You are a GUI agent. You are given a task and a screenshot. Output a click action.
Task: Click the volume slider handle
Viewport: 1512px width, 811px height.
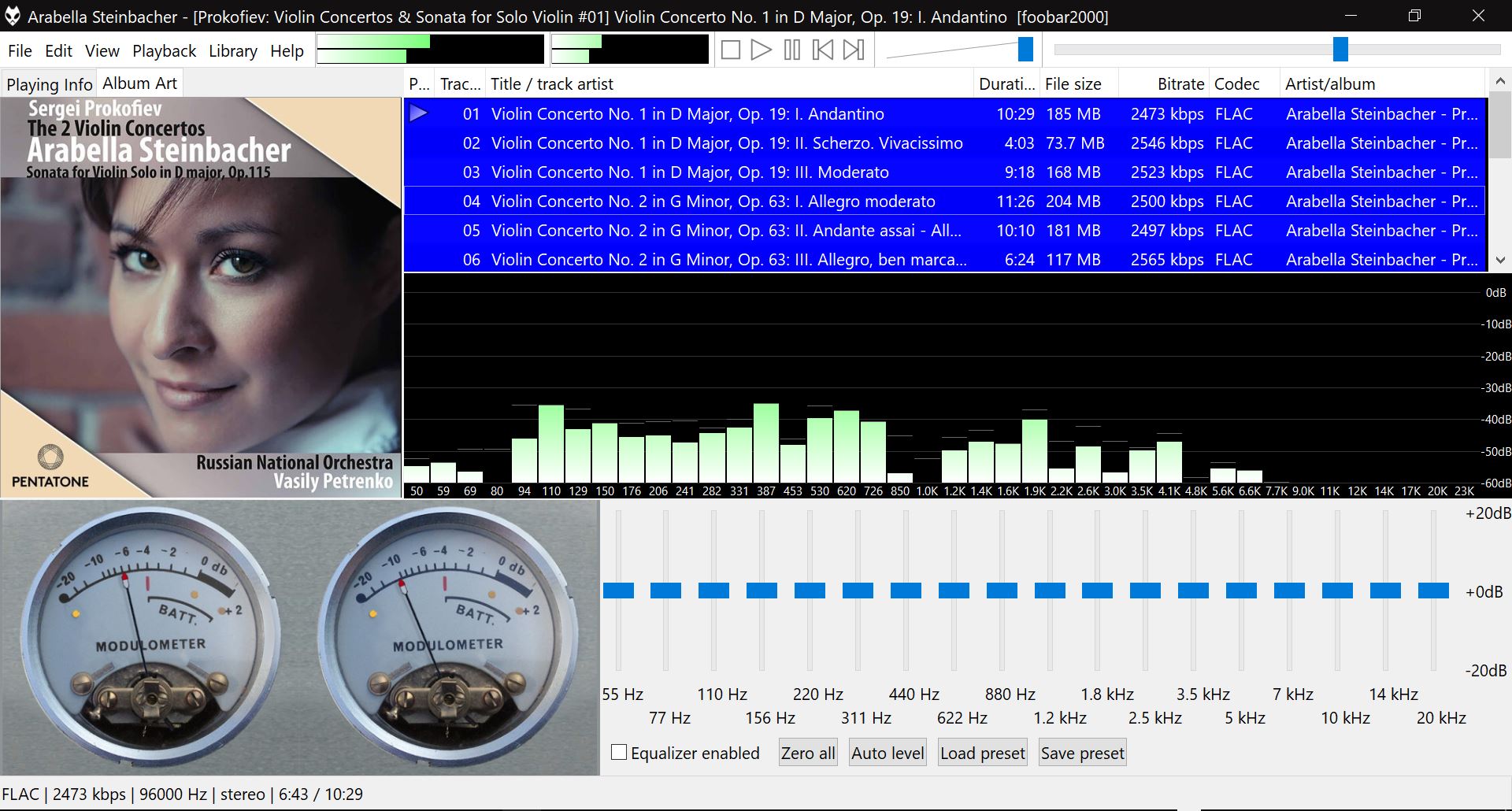[x=1025, y=49]
